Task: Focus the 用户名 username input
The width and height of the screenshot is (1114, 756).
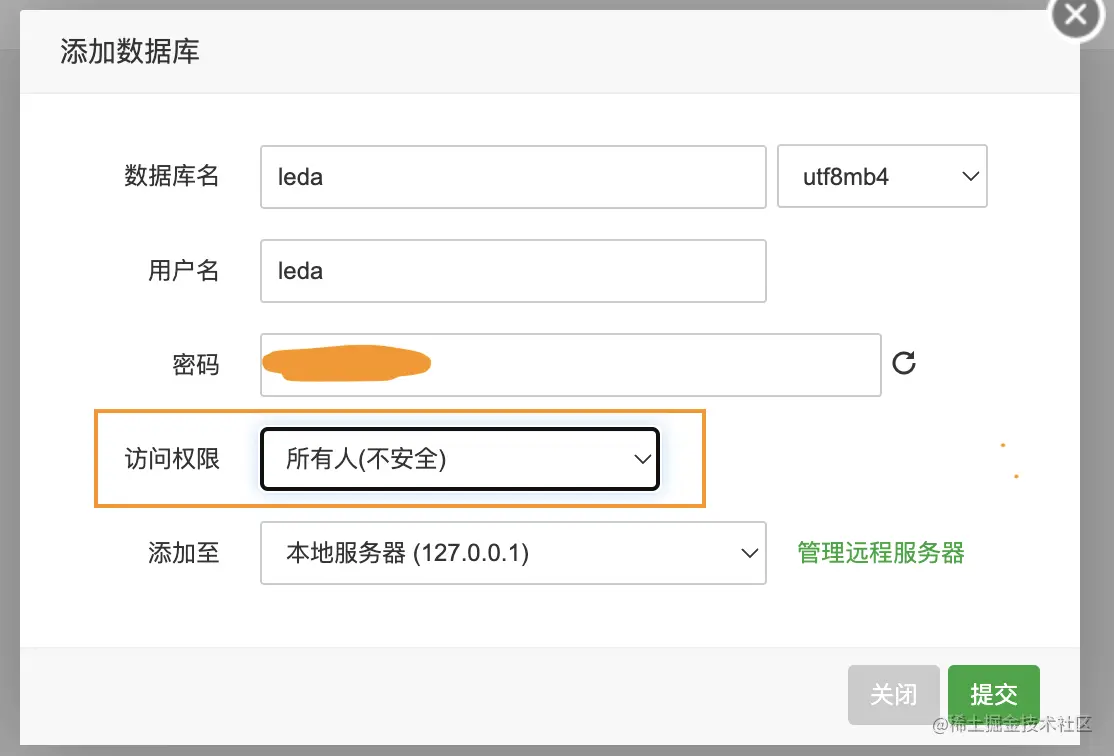Action: 513,270
